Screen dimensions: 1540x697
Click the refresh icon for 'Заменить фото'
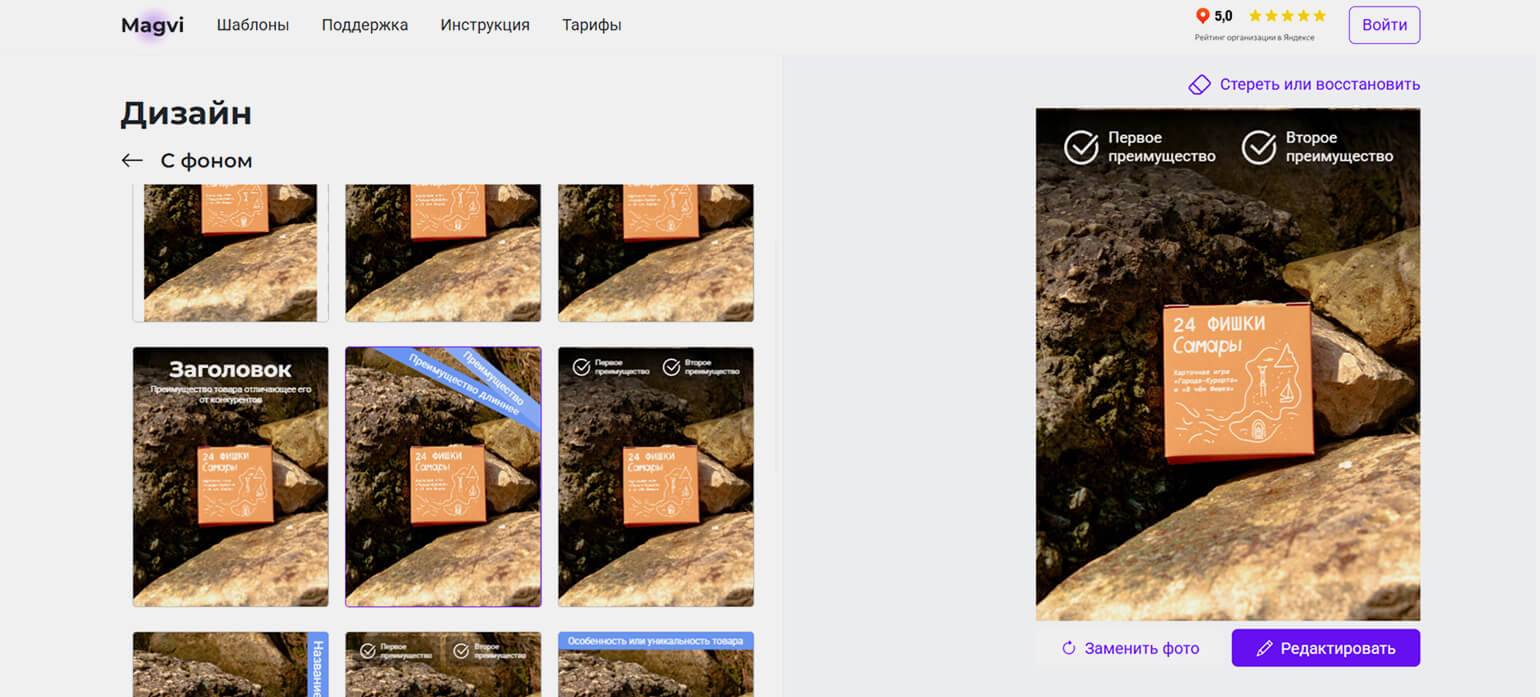click(x=1068, y=648)
